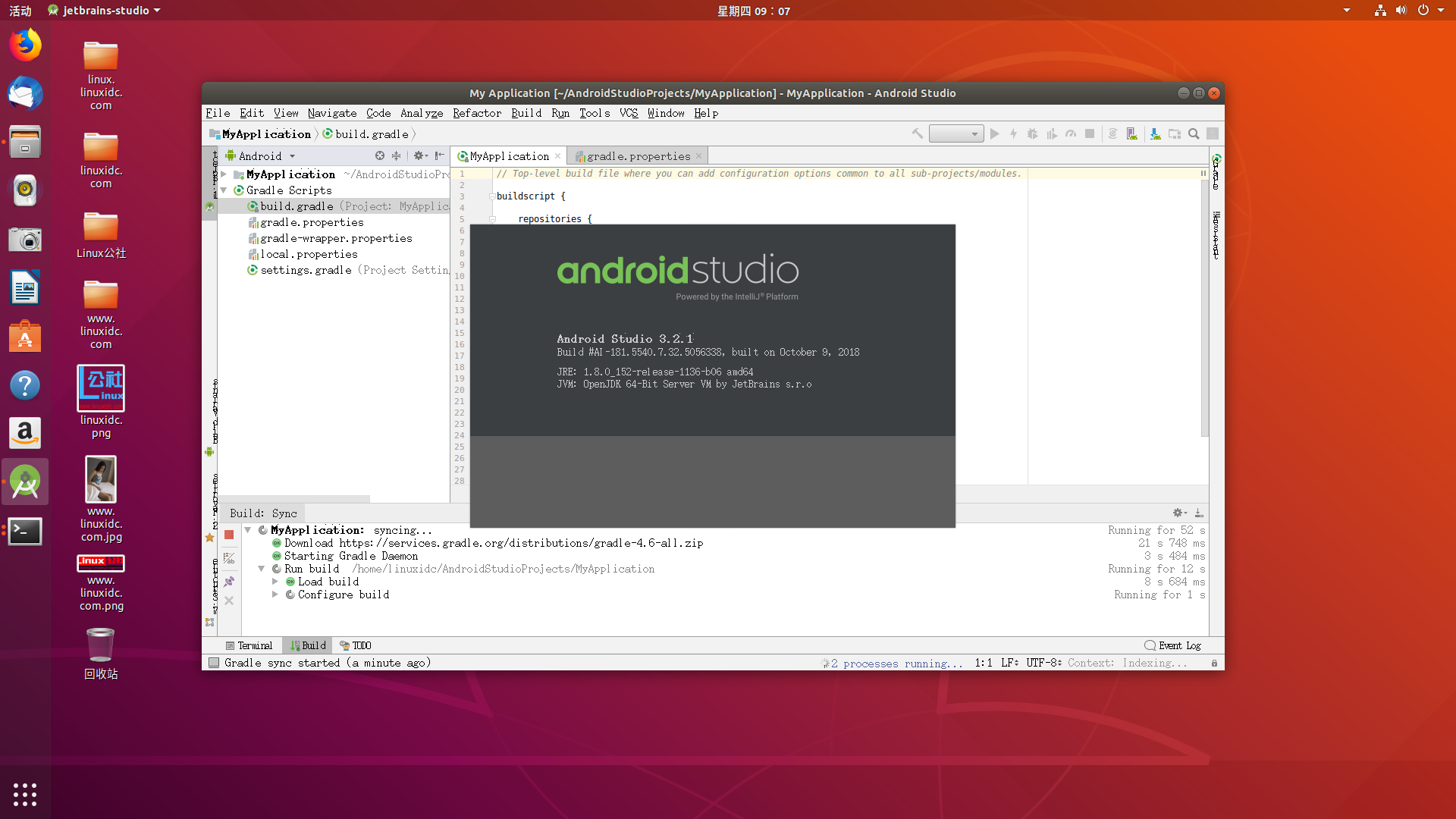Click the read-only lock status icon
Viewport: 1456px width, 819px height.
coord(1214,663)
